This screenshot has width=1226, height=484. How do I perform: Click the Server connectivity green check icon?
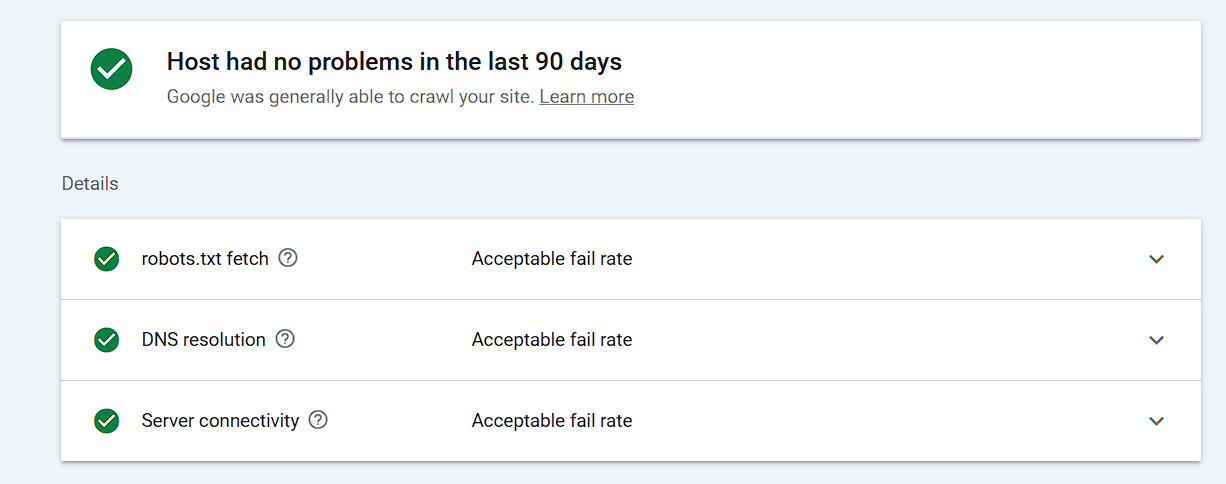coord(106,421)
